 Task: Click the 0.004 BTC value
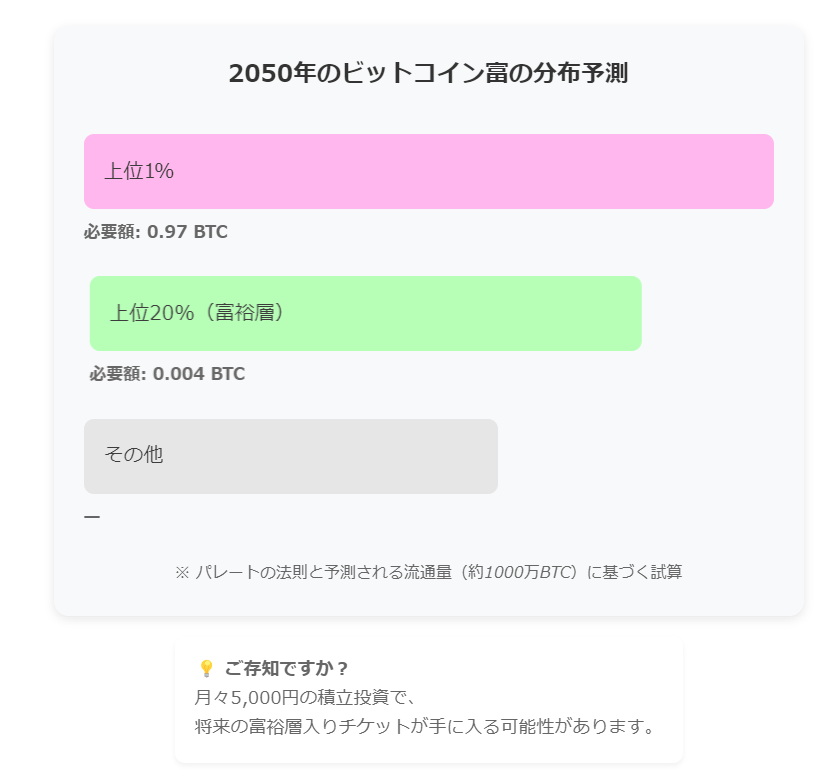[x=198, y=374]
